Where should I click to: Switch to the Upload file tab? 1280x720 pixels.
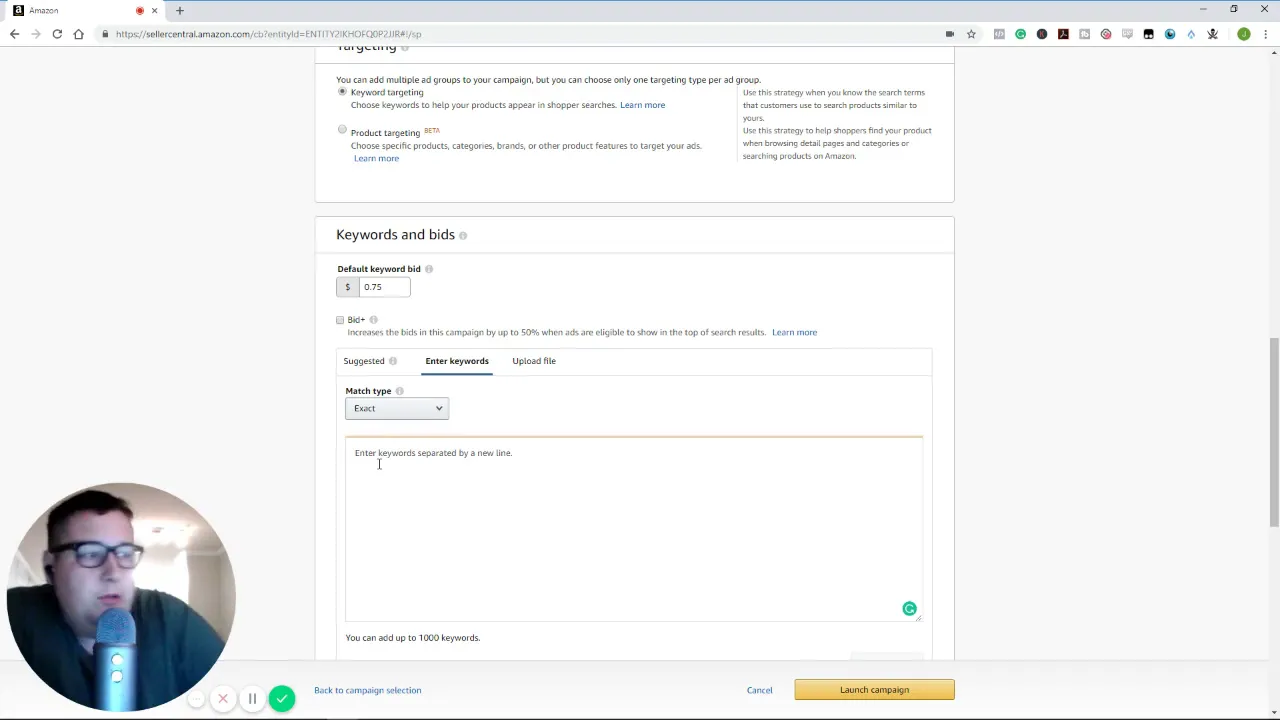(x=534, y=361)
